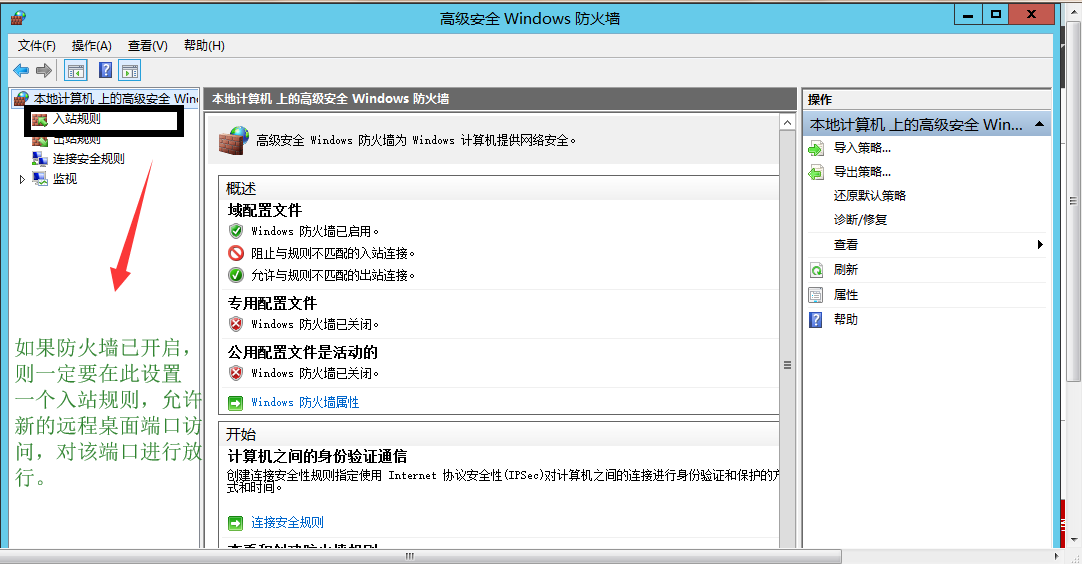Click the green arrow beside 连接安全规则 link
Screen dimensions: 1082x564
pos(236,523)
